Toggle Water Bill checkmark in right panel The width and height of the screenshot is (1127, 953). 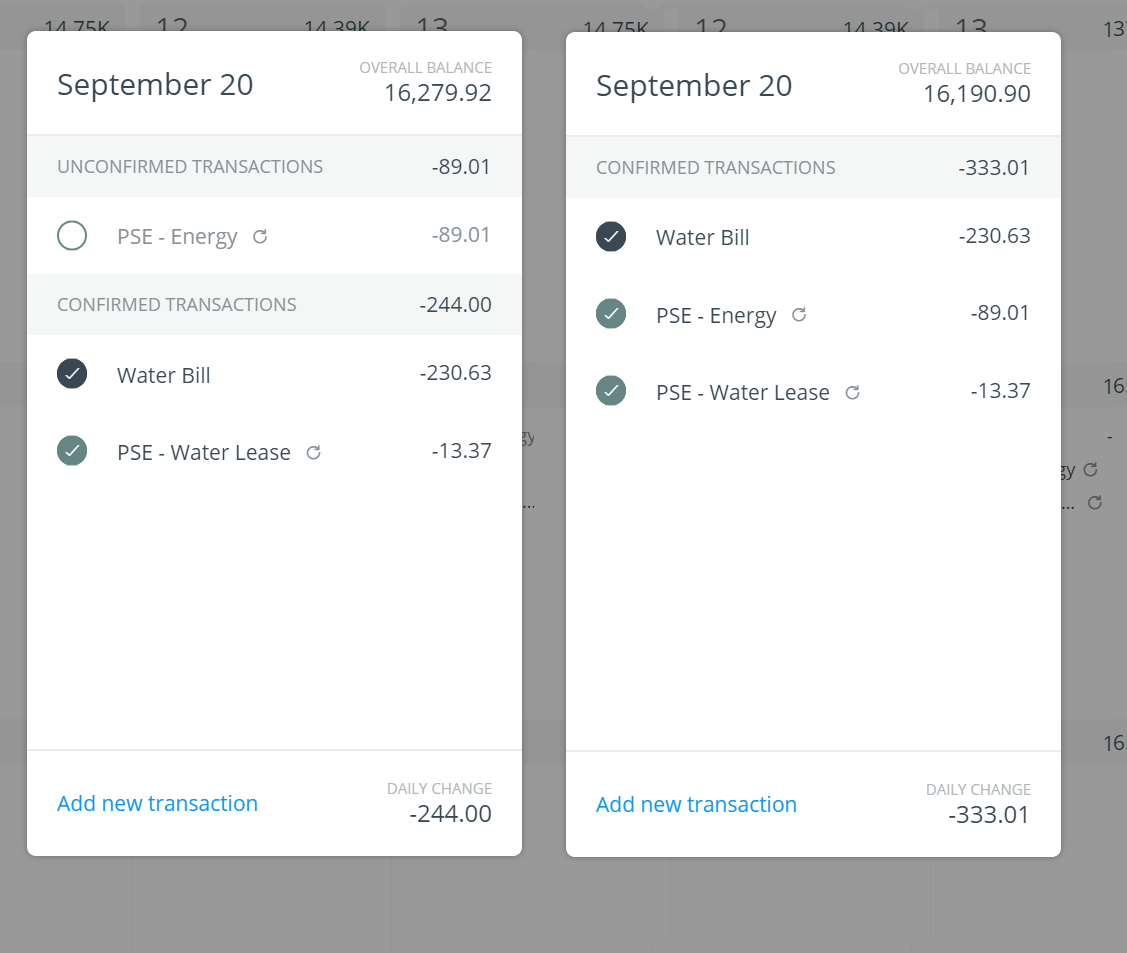tap(611, 236)
